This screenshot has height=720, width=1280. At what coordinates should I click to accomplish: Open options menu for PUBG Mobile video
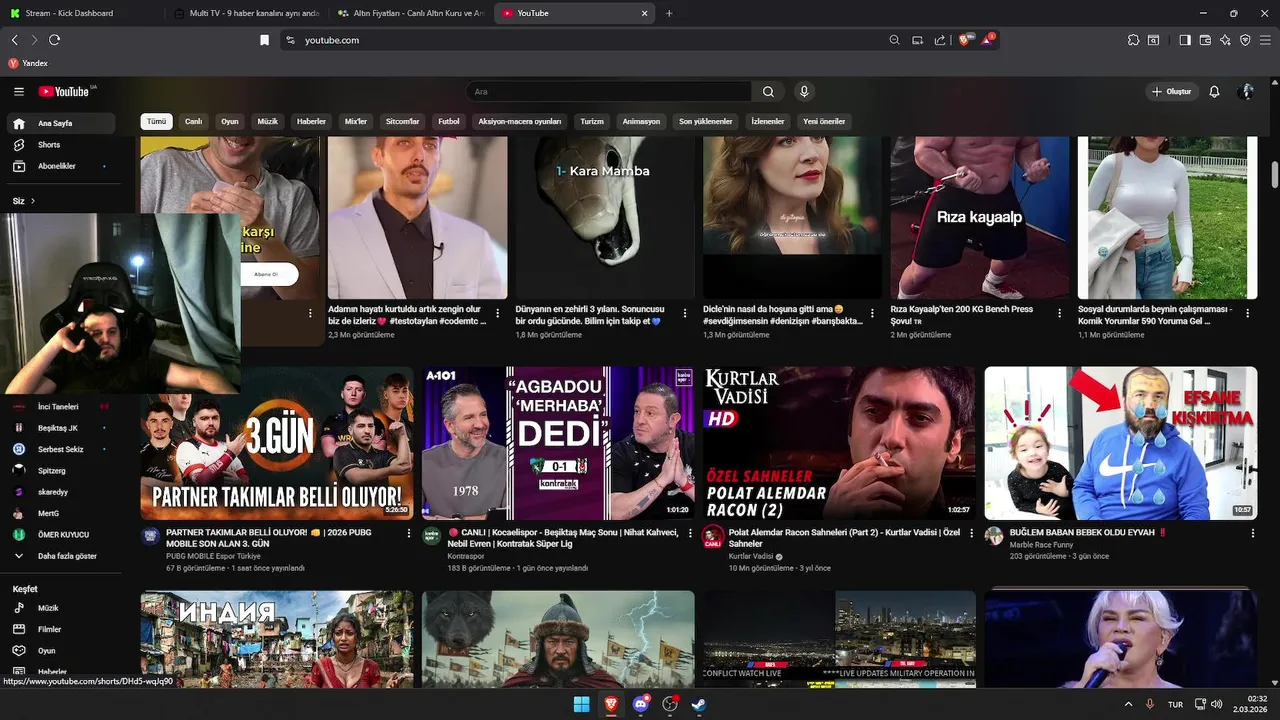[409, 534]
